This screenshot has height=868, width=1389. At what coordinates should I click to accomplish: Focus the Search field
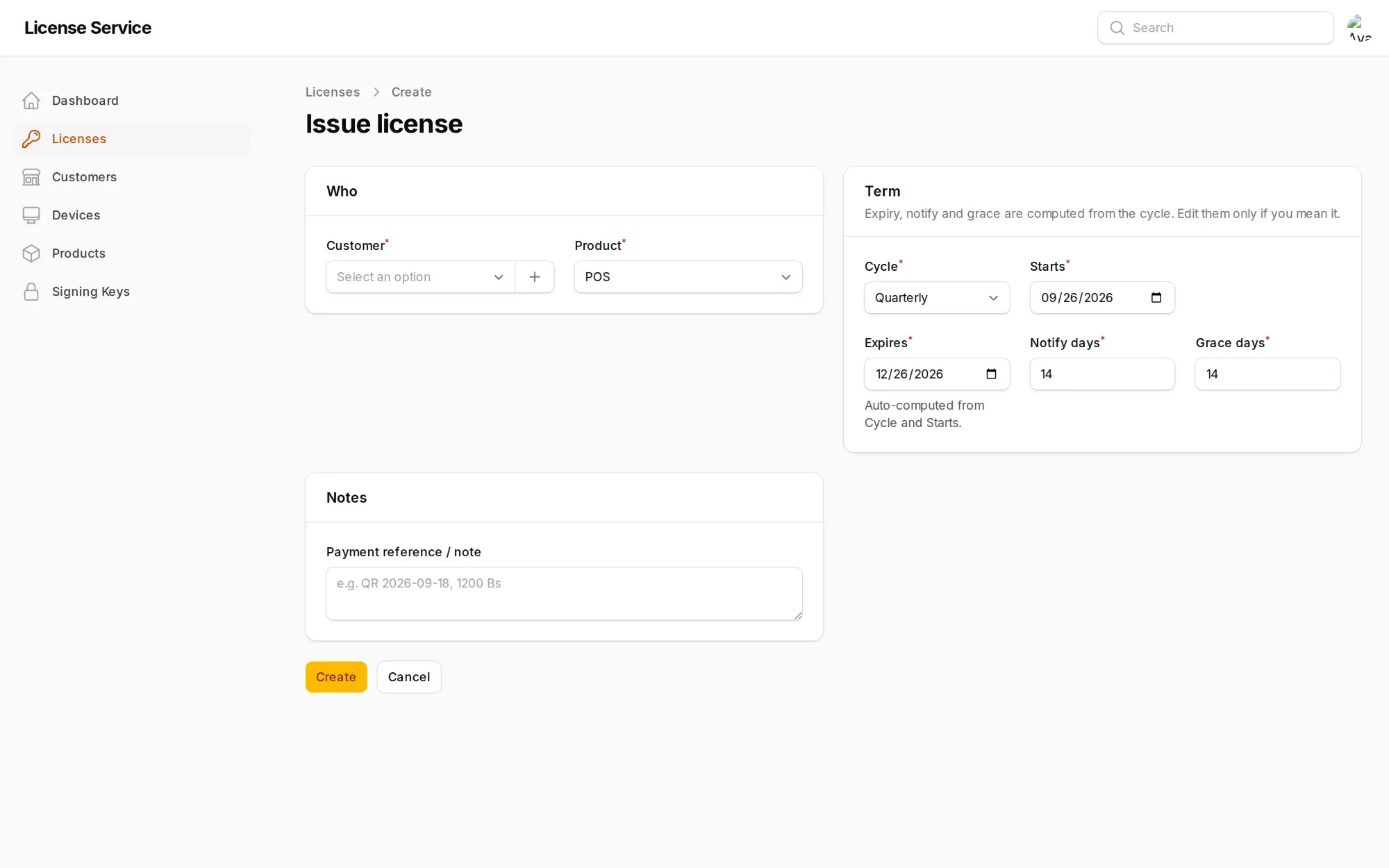coord(1215,28)
